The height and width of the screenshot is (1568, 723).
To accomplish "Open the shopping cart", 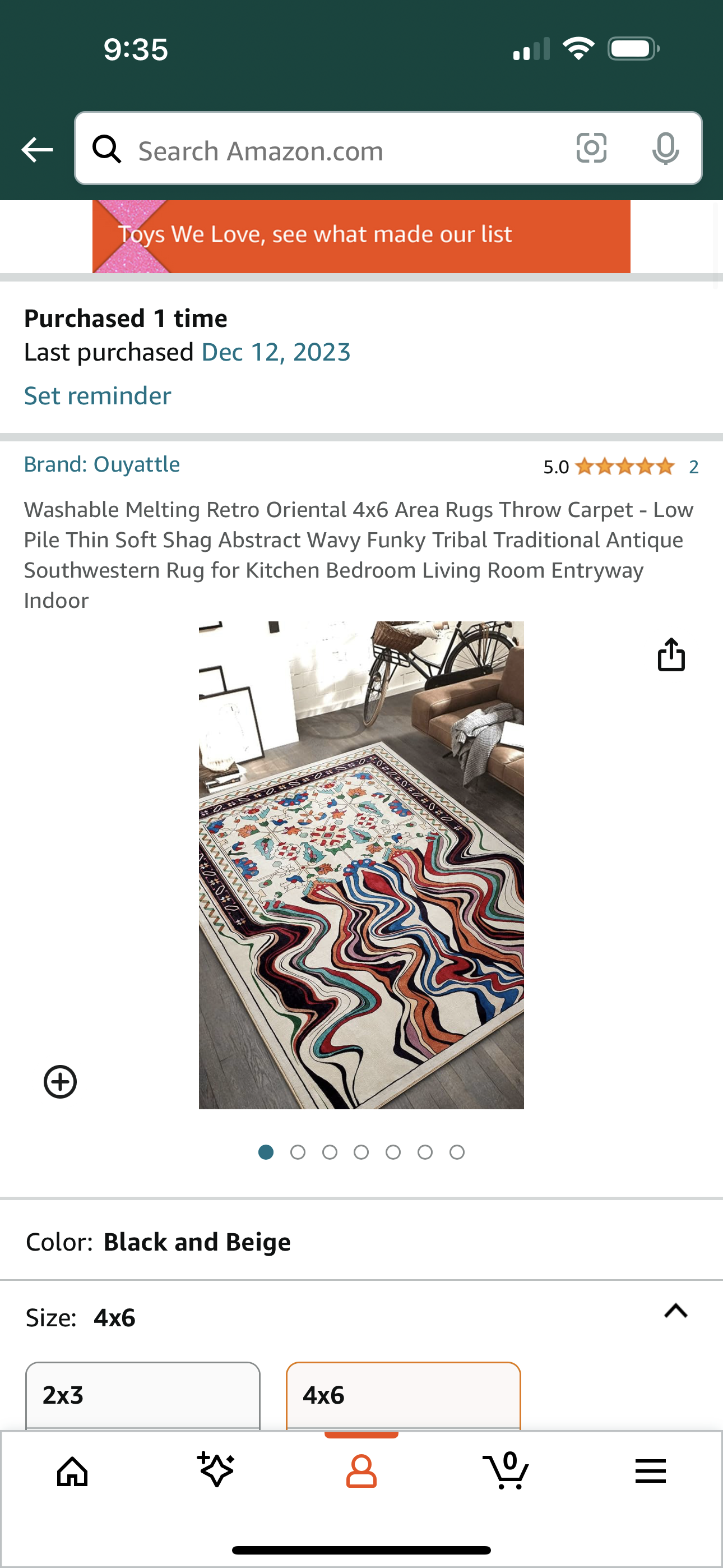I will click(x=506, y=1470).
